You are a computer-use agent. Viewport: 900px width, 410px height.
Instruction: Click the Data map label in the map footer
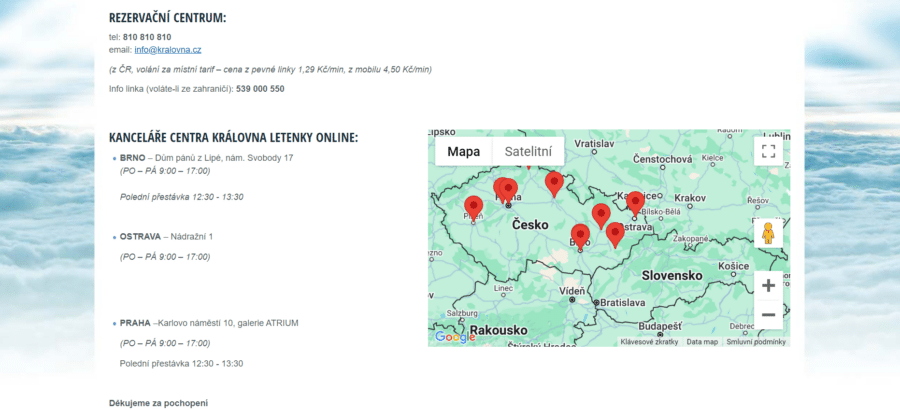[x=702, y=342]
